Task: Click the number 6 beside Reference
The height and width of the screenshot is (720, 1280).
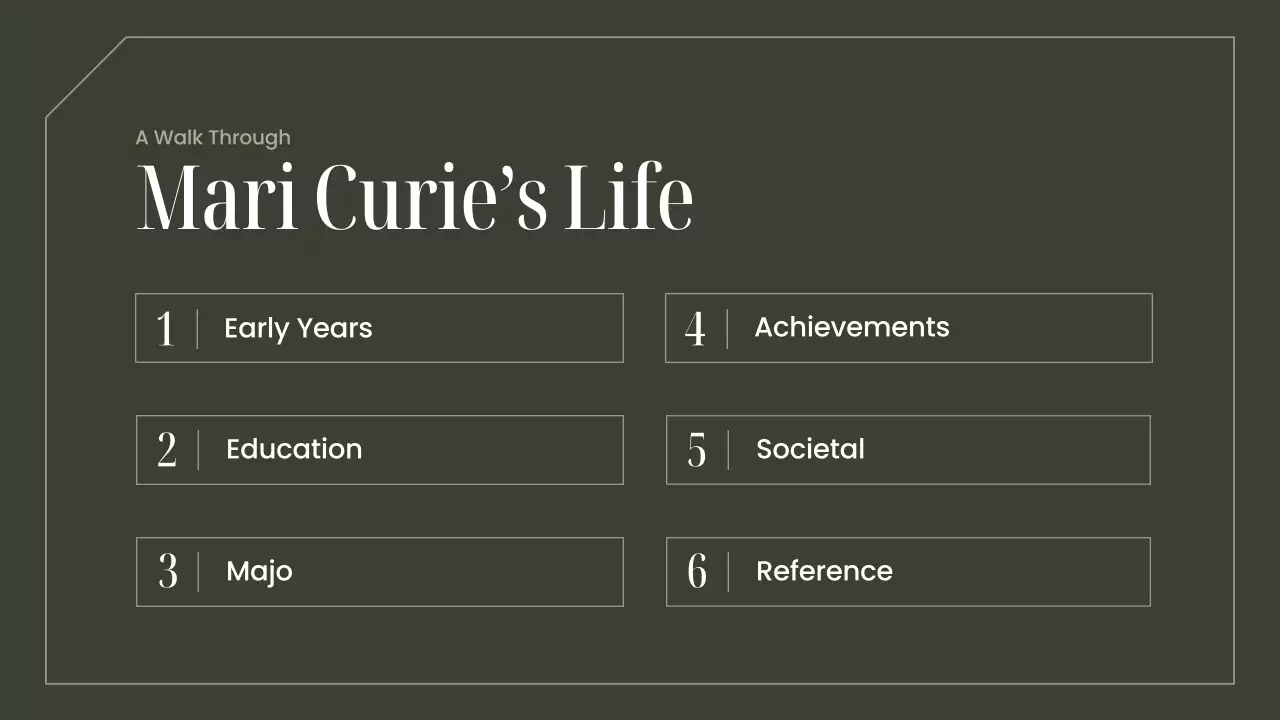Action: click(696, 572)
